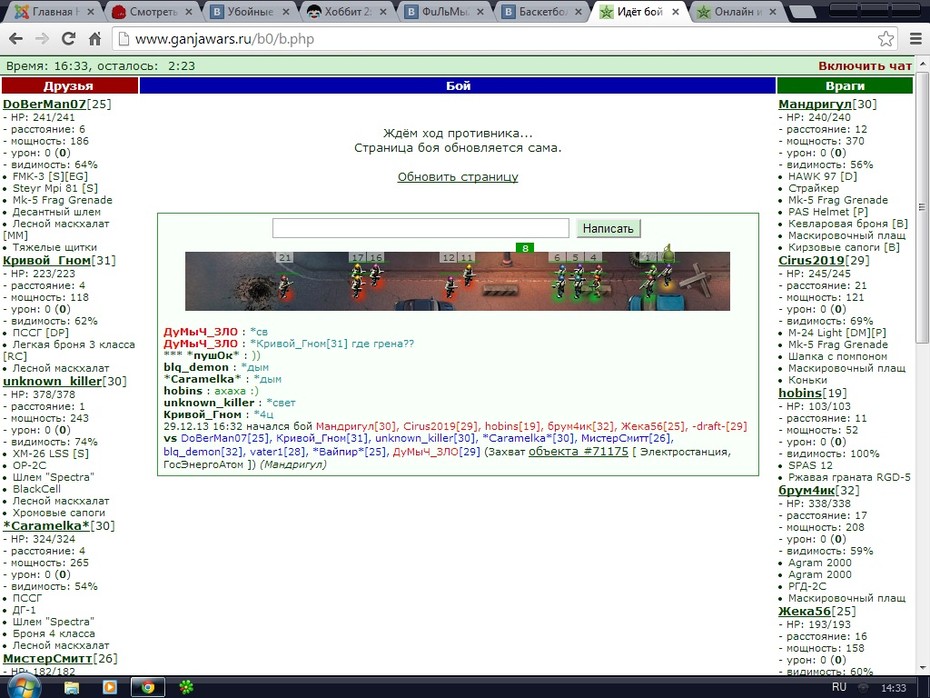The height and width of the screenshot is (698, 930).
Task: Open unknown_killer player profile link
Action: tap(52, 381)
